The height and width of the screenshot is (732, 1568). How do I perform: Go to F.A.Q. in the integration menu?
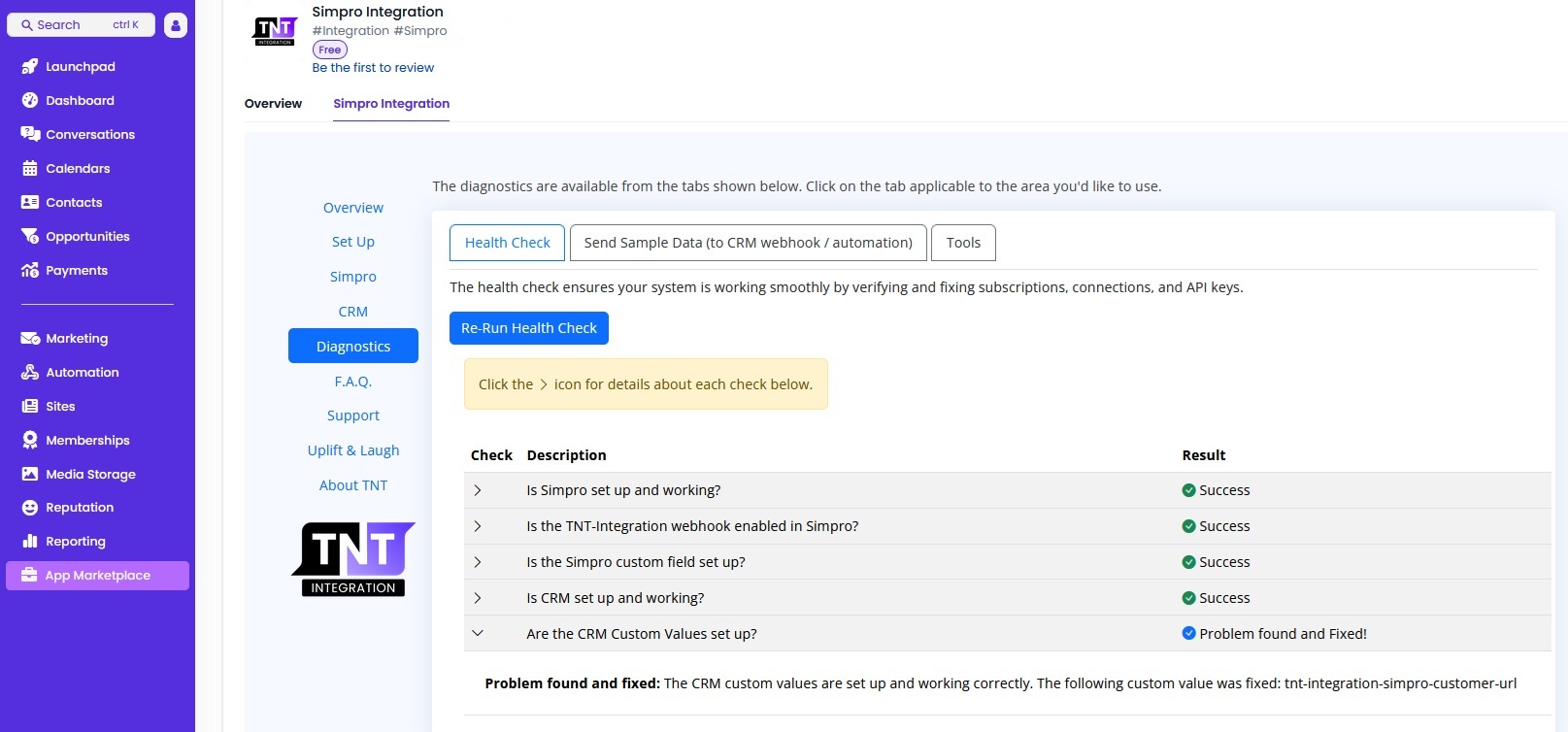point(353,382)
